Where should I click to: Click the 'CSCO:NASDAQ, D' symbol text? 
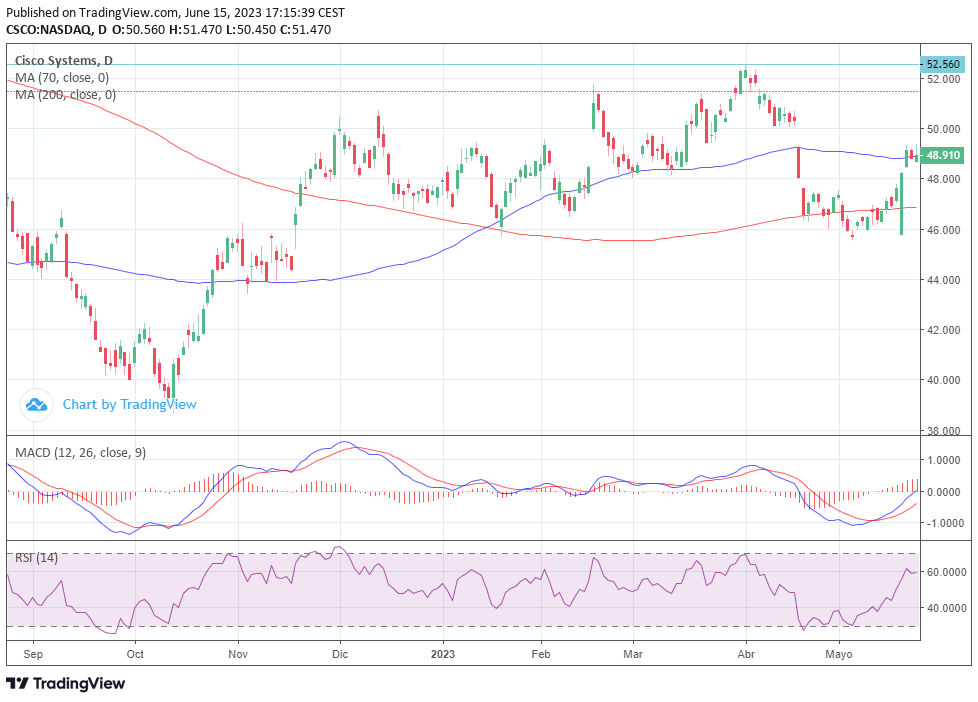coord(57,29)
